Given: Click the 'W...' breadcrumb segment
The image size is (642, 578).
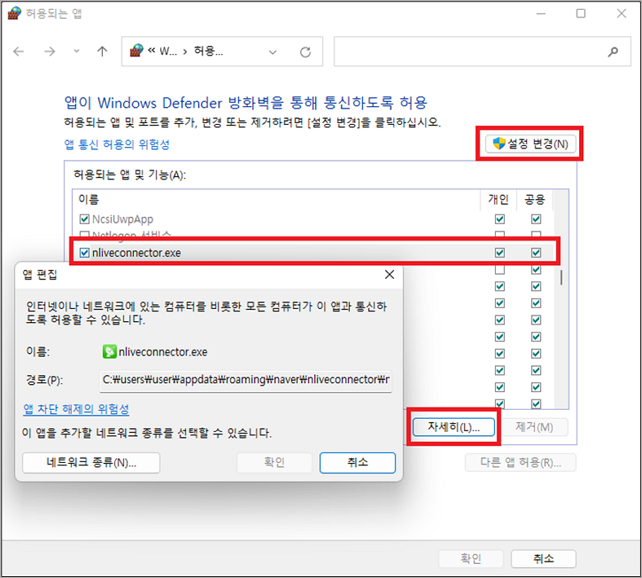Looking at the screenshot, I should pos(168,51).
